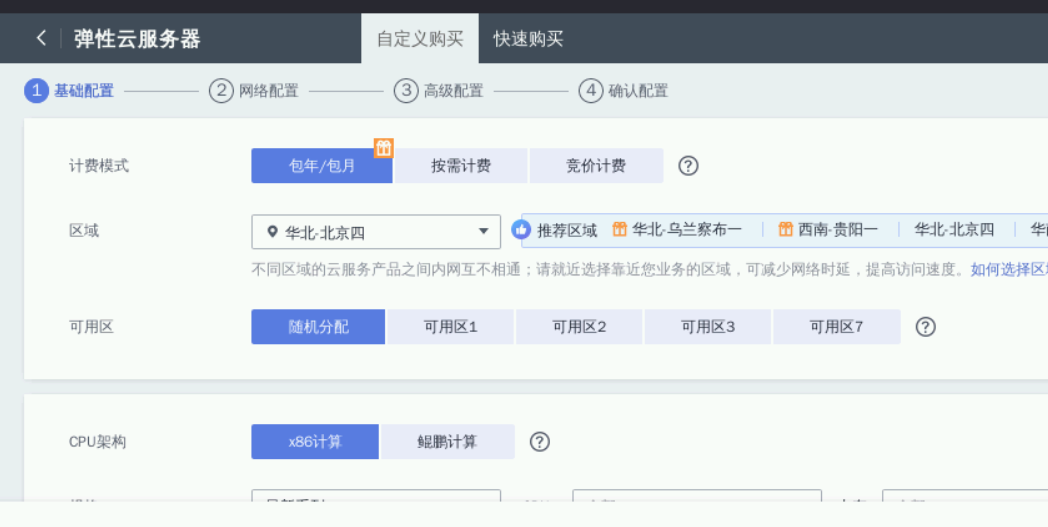Click gift icon before 华北-乌兰察布一

tap(619, 230)
